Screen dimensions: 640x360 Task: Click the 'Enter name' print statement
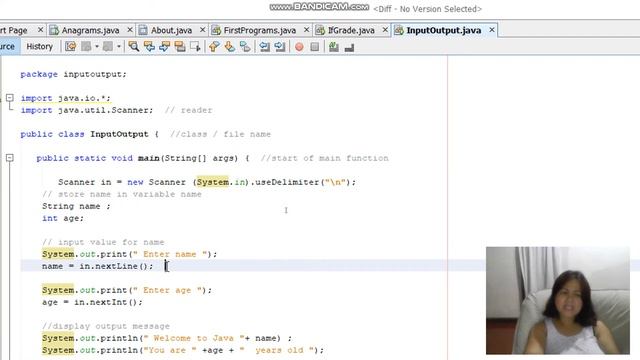tap(130, 254)
